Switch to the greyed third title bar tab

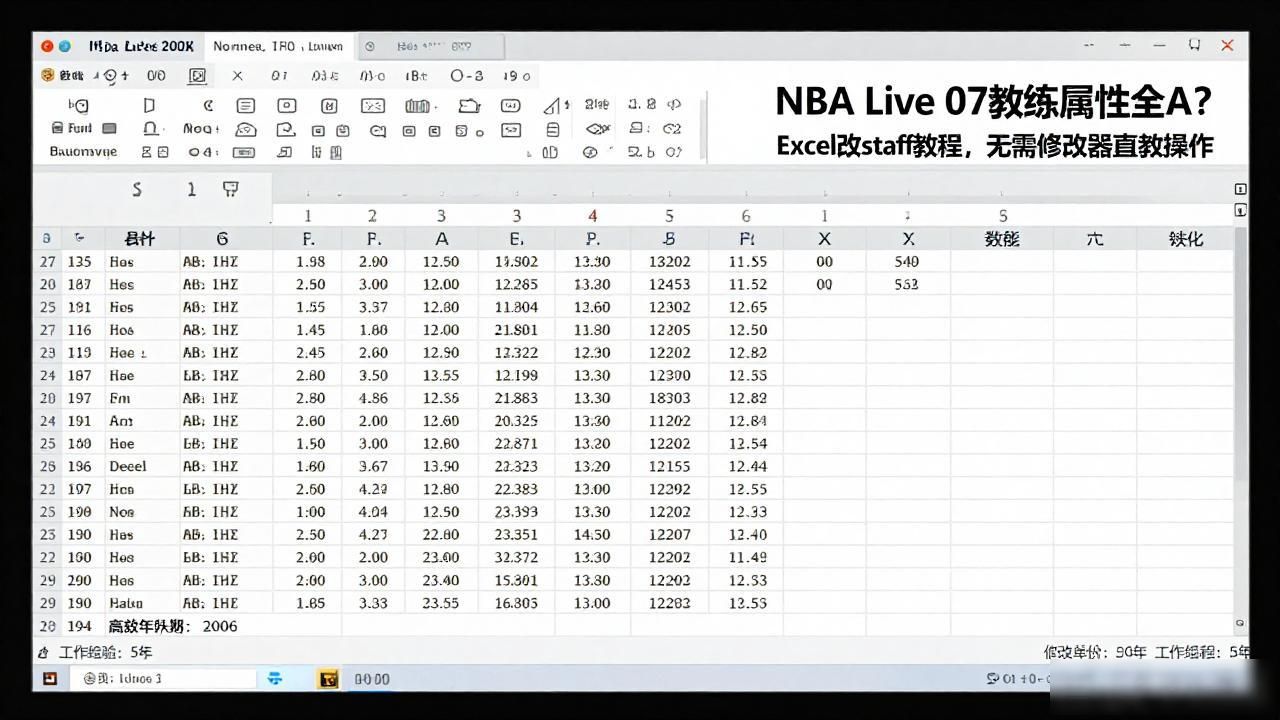coord(430,46)
